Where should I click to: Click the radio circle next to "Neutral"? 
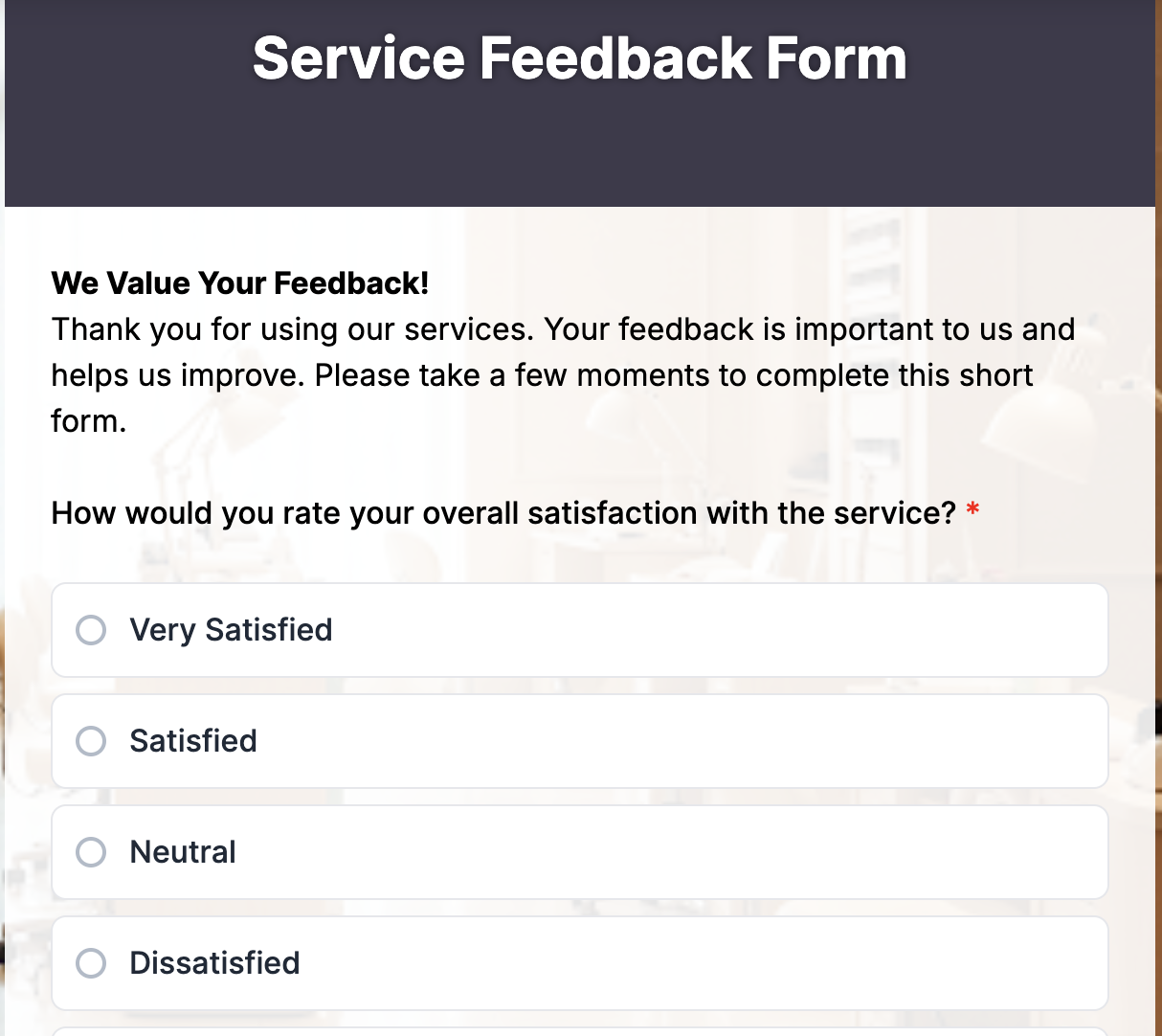[91, 852]
